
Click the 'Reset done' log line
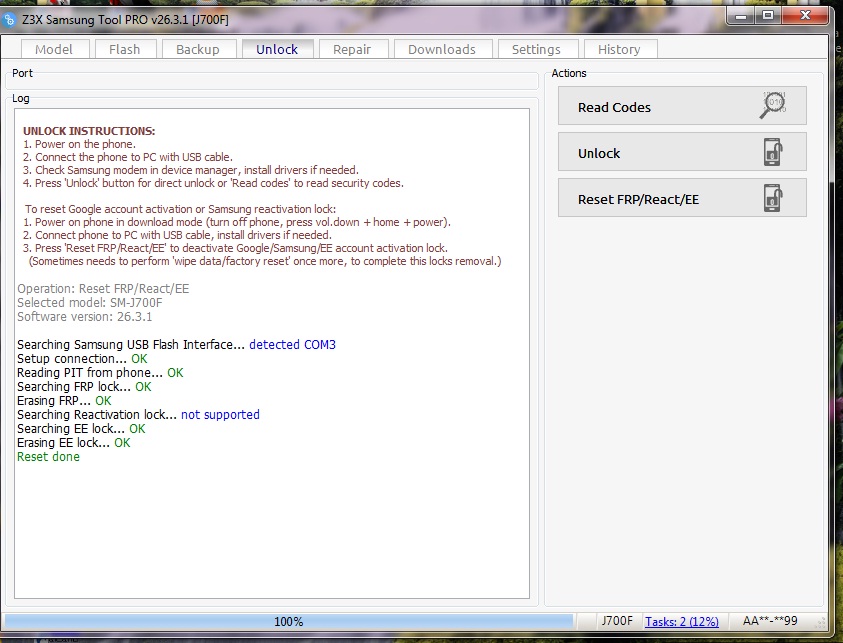click(x=48, y=456)
